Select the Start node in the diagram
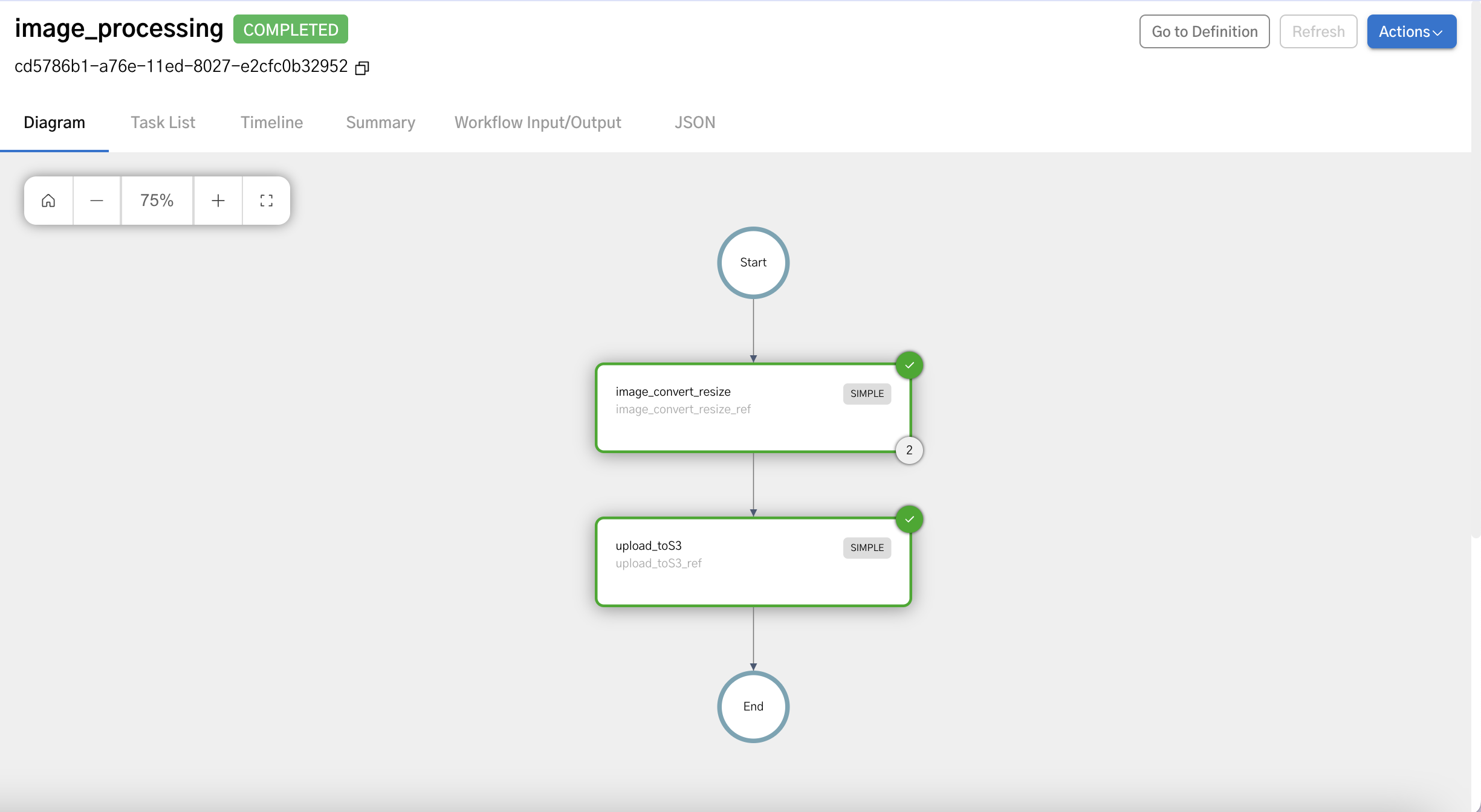 (x=753, y=262)
